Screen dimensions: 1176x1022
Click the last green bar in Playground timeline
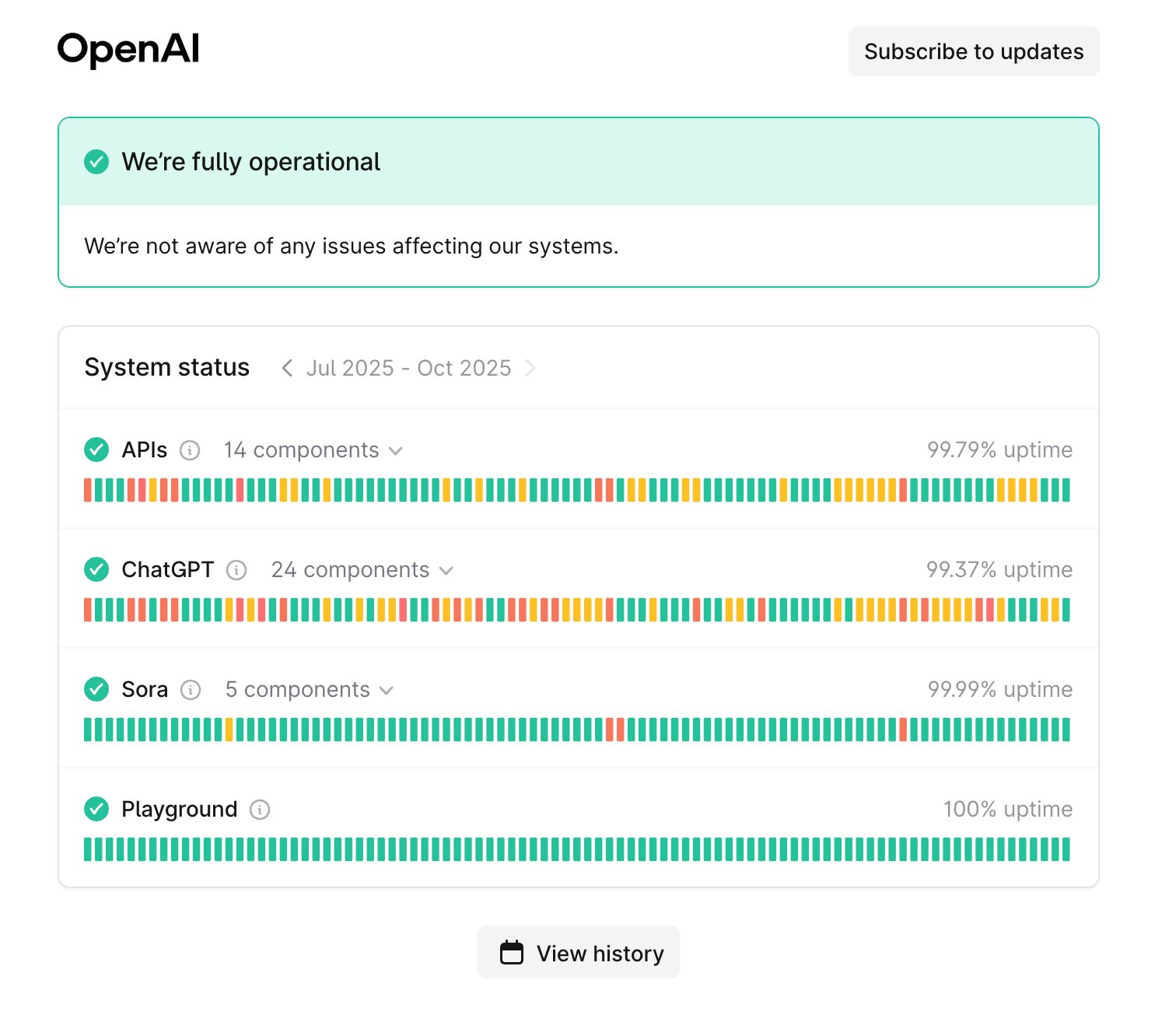coord(1066,849)
